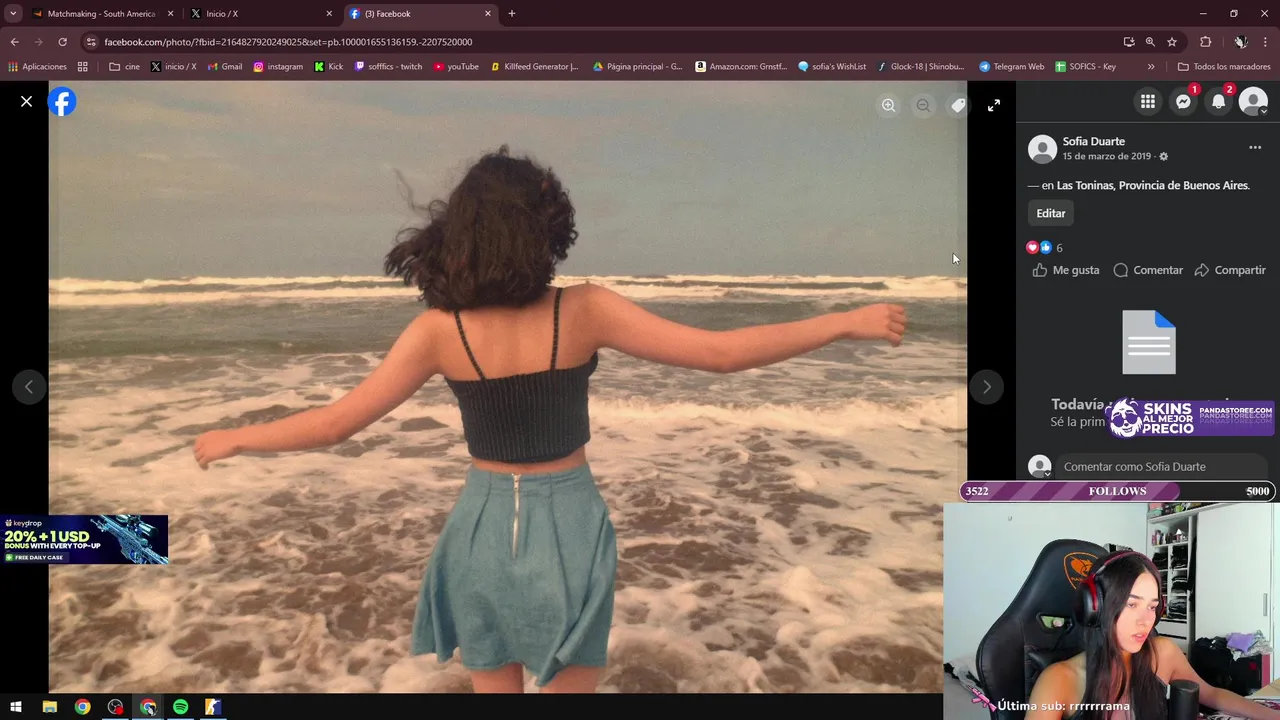Open the account profile menu

[x=1253, y=101]
